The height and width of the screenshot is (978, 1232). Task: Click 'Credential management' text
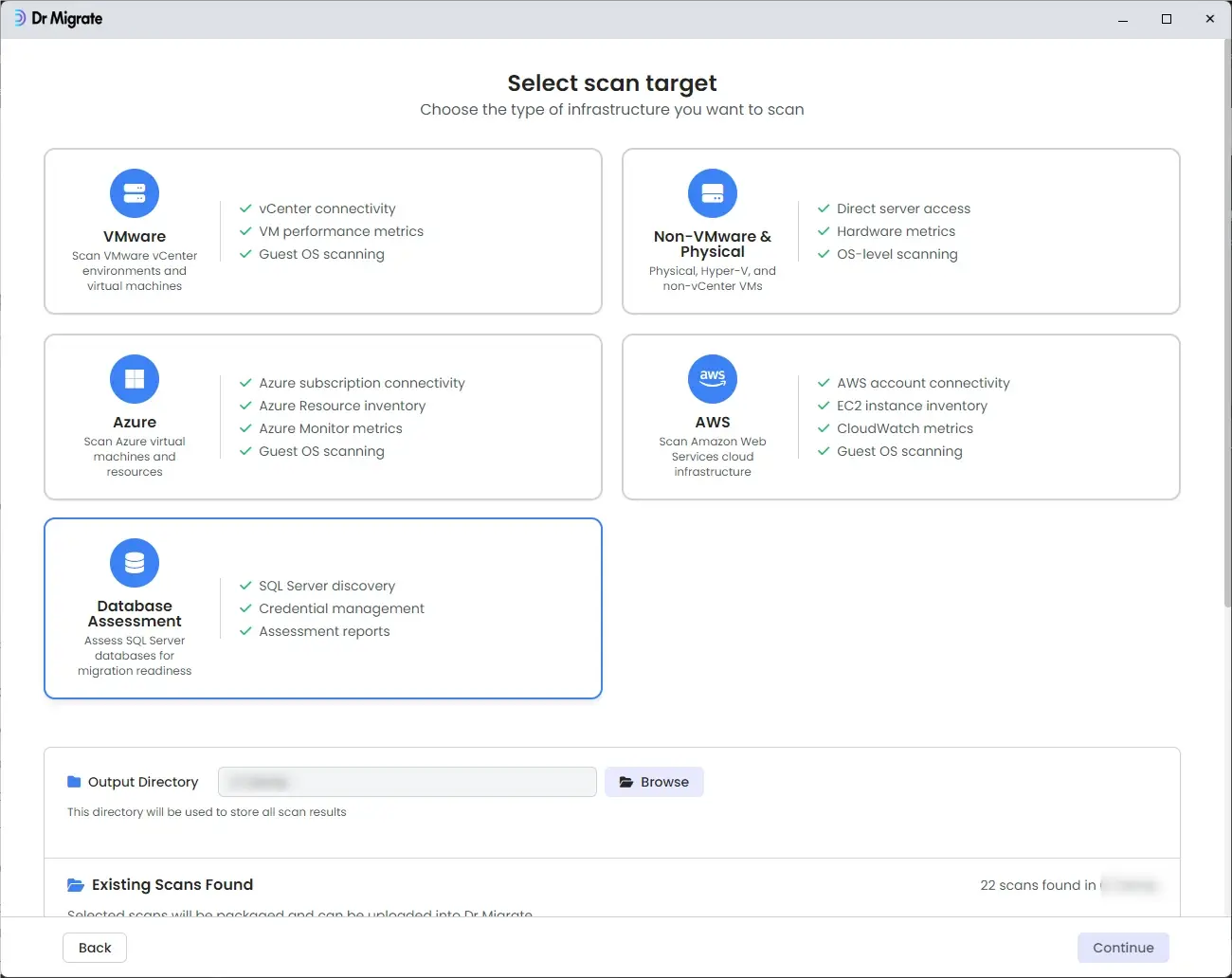click(x=341, y=608)
